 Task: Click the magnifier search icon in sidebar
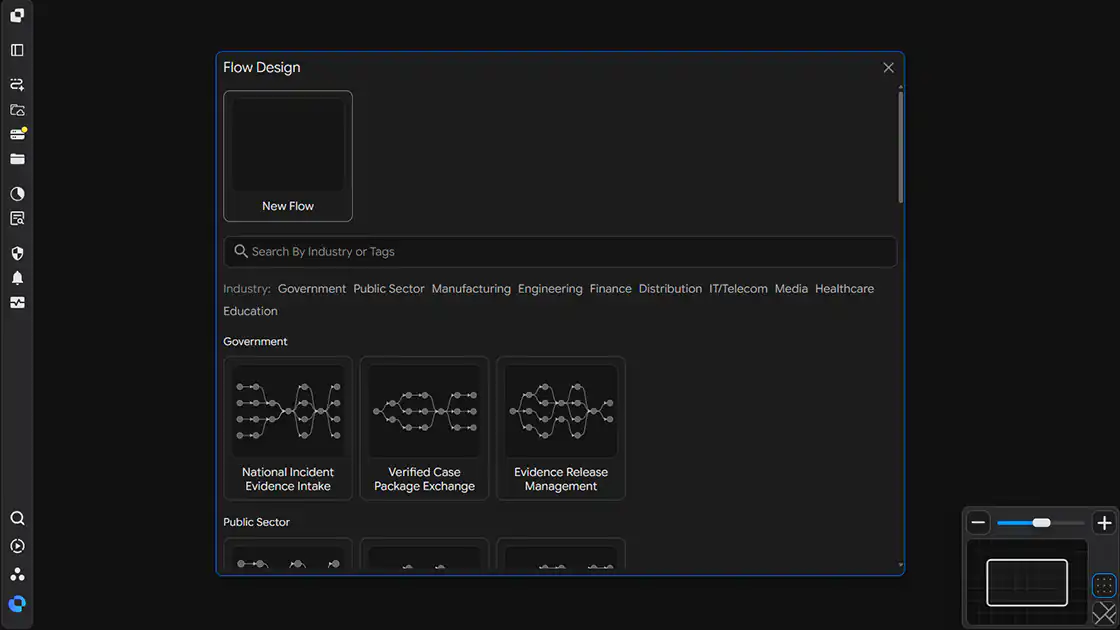tap(17, 518)
